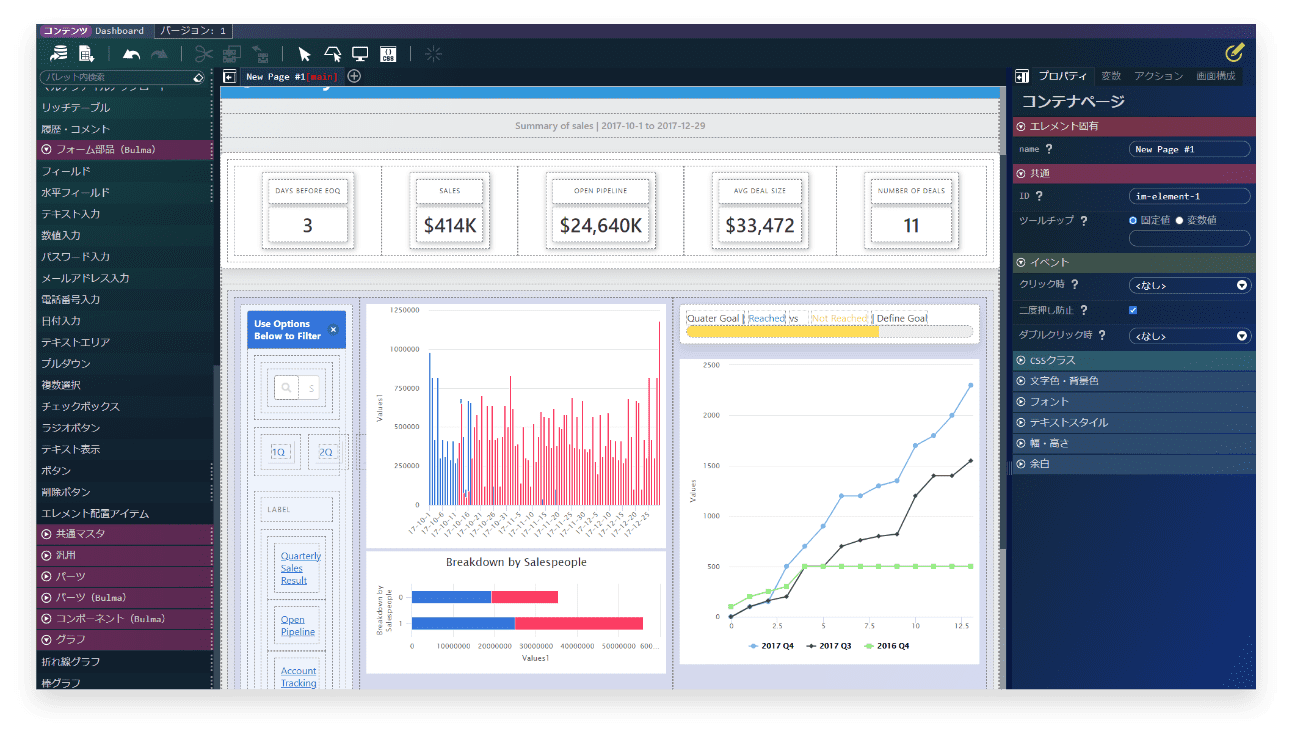Open the screen preview monitor icon

pyautogui.click(x=360, y=54)
